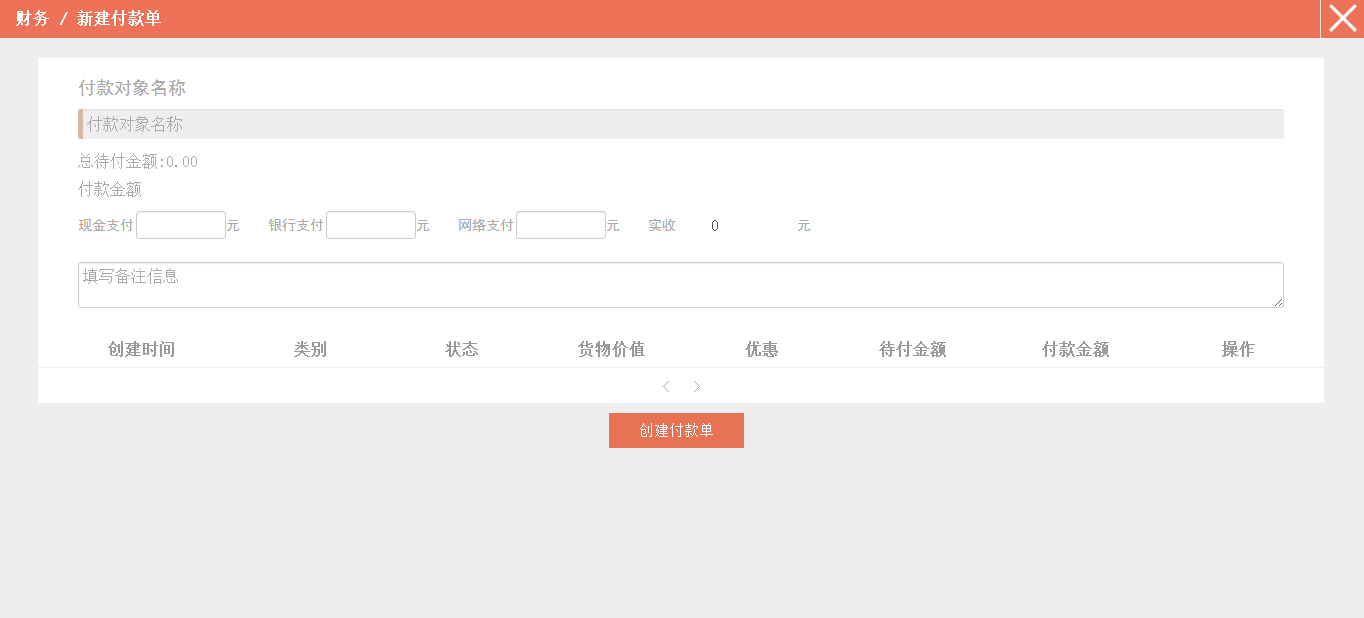This screenshot has width=1364, height=618.
Task: Open the 财务 breadcrumb link
Action: point(32,18)
